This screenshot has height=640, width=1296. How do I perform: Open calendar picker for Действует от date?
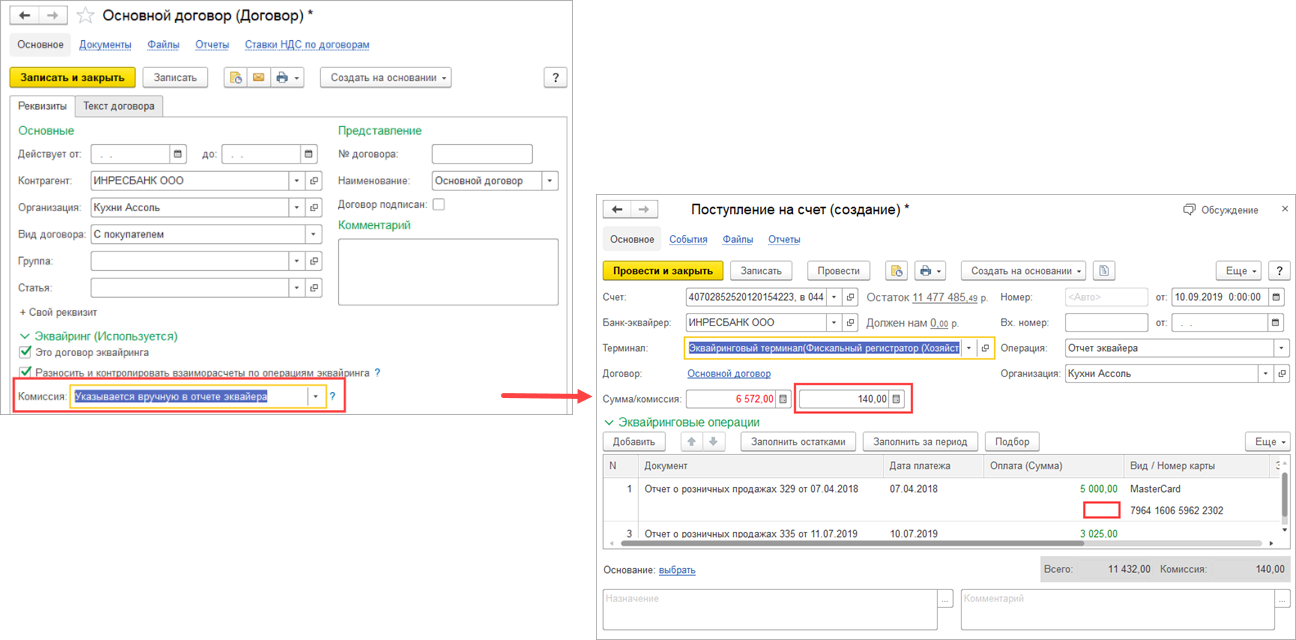pos(178,154)
